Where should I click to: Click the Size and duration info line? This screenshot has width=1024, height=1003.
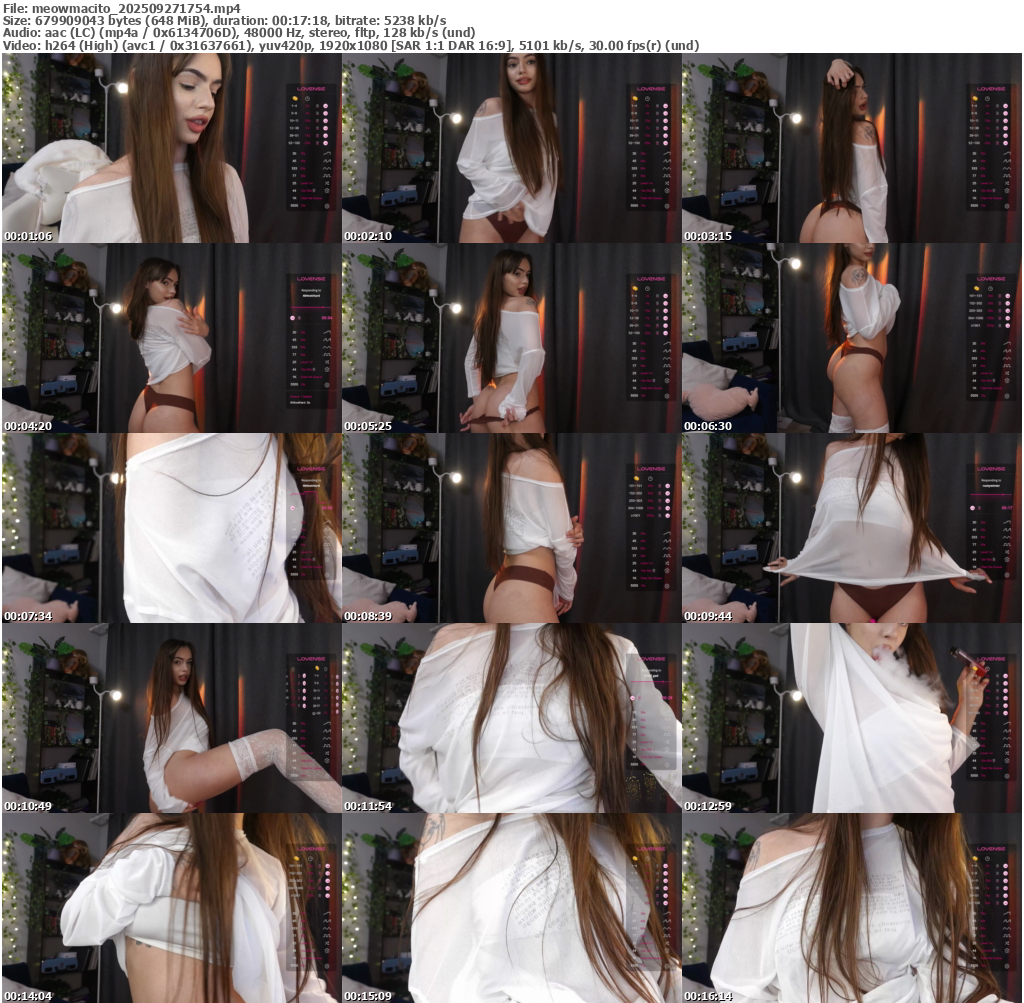coord(225,20)
